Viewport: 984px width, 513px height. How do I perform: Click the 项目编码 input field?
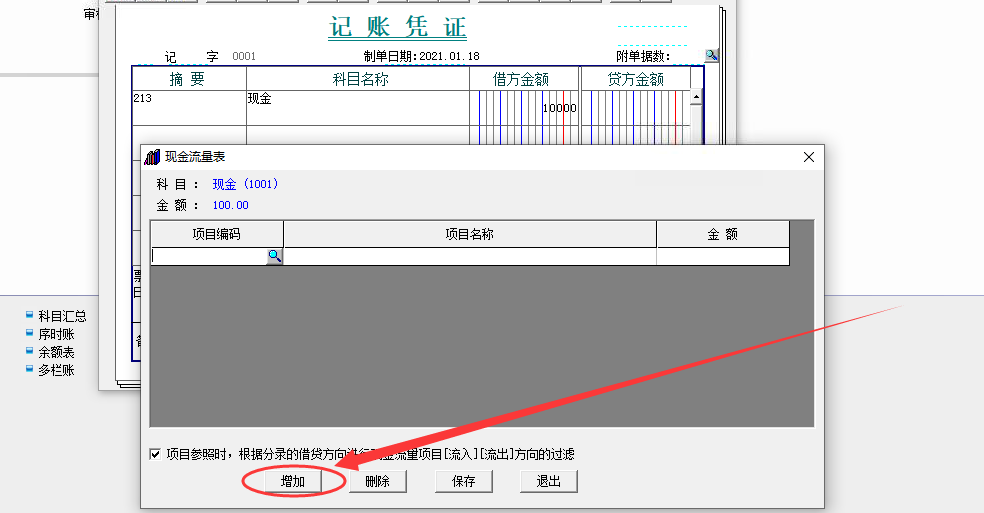(209, 256)
